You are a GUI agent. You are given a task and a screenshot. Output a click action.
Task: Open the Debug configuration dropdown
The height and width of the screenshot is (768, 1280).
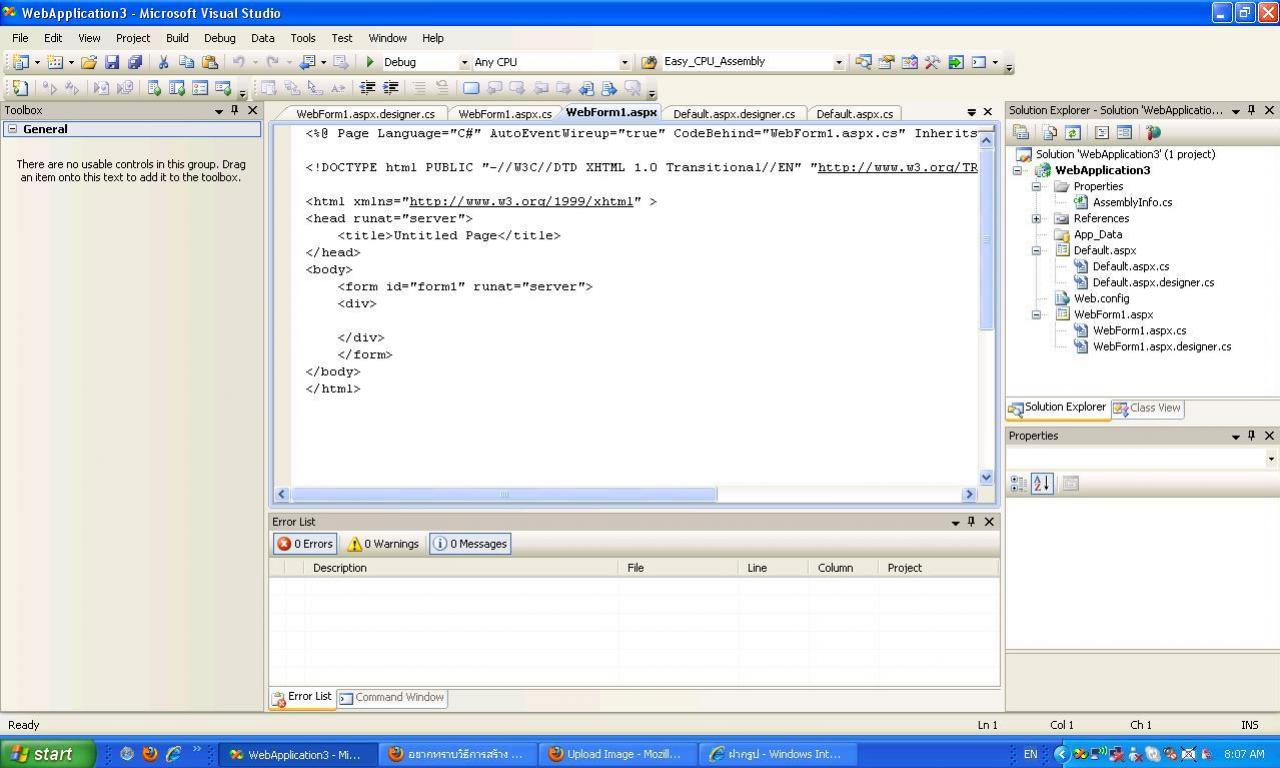pos(464,62)
